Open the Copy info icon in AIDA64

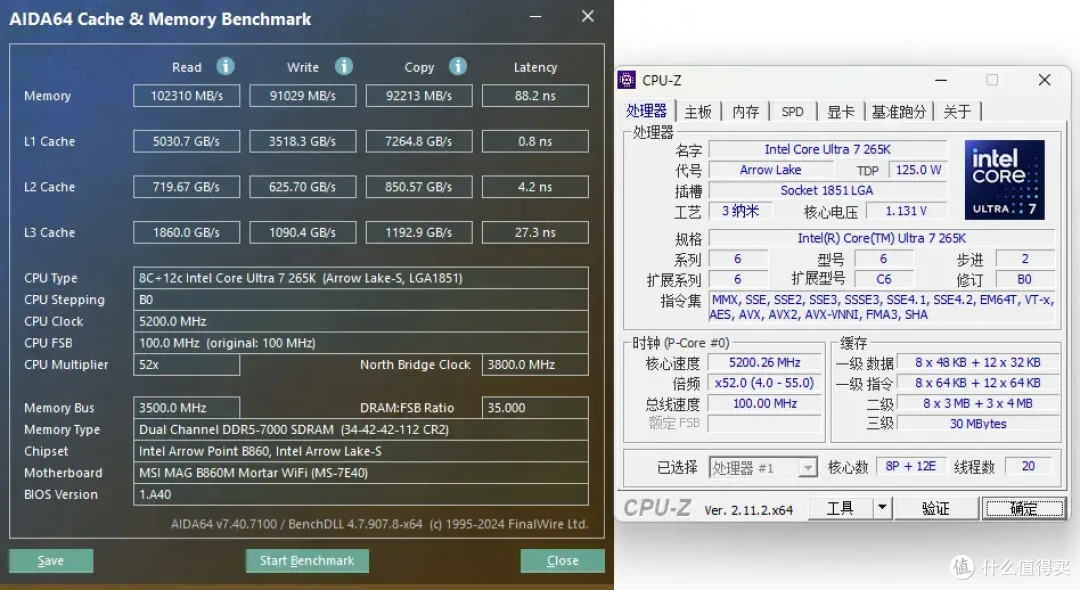click(458, 66)
